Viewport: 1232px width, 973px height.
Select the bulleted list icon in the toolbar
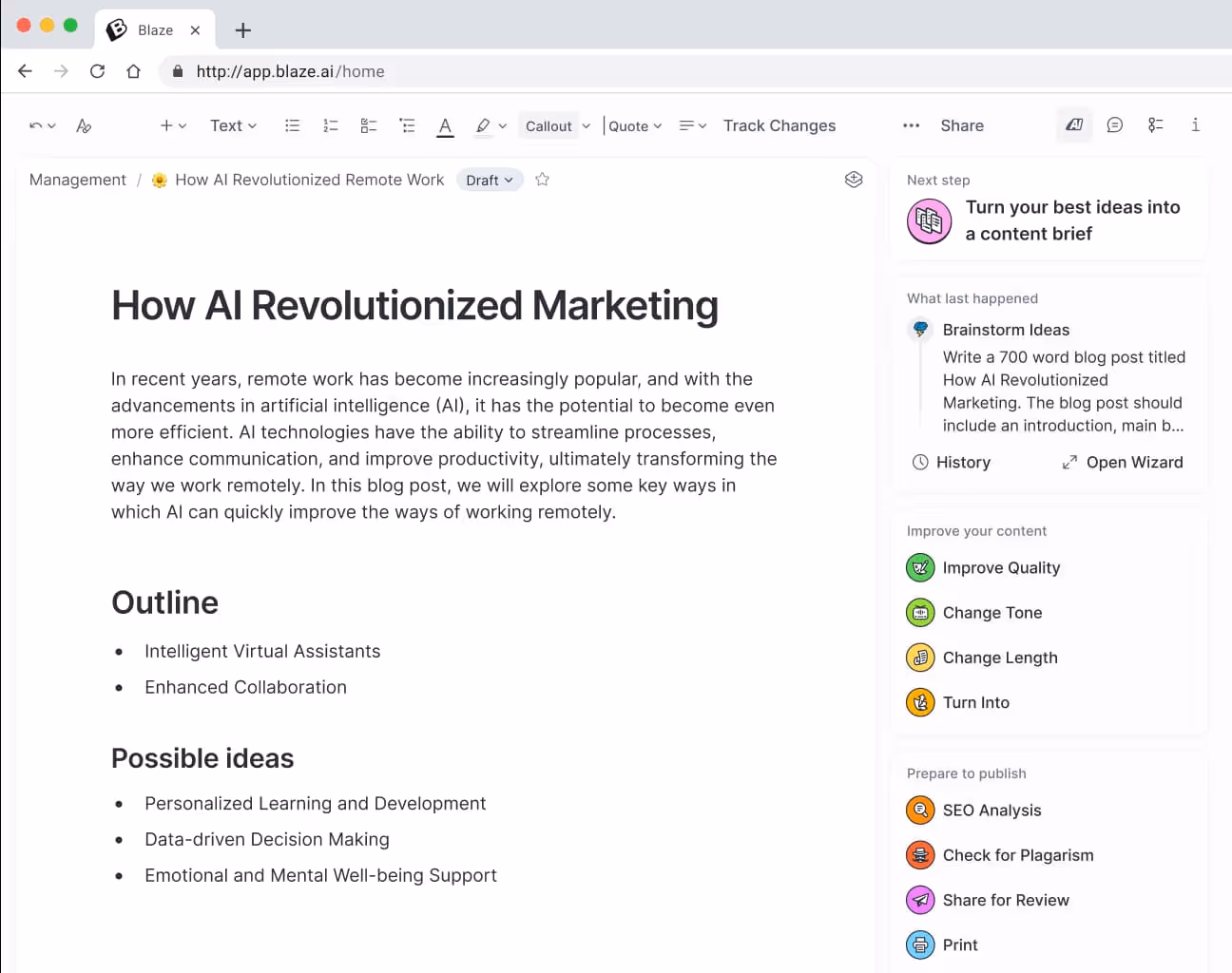tap(292, 124)
